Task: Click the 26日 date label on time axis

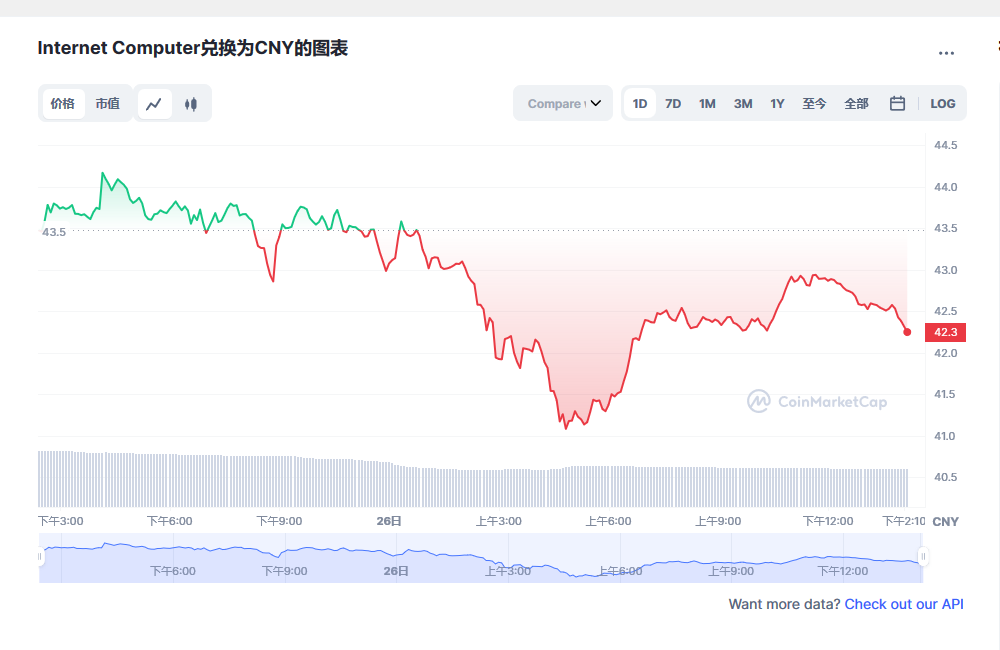Action: tap(389, 521)
